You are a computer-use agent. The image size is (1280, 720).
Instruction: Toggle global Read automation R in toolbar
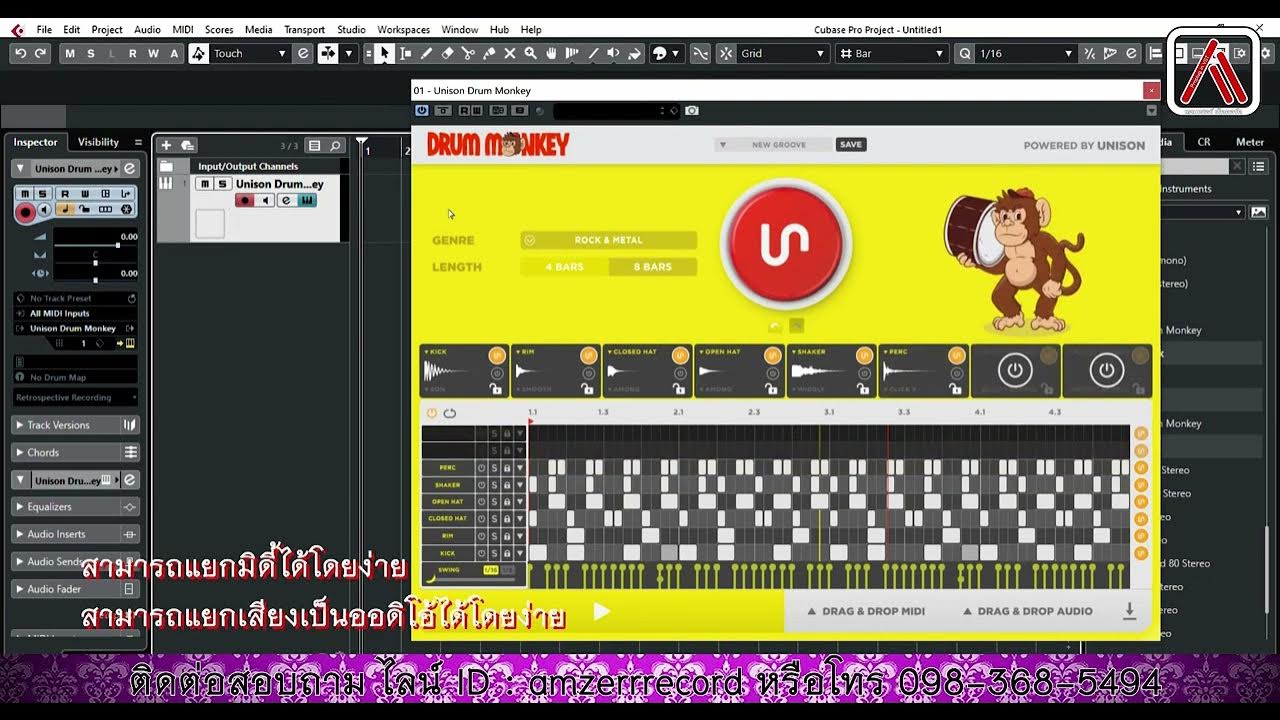[133, 53]
